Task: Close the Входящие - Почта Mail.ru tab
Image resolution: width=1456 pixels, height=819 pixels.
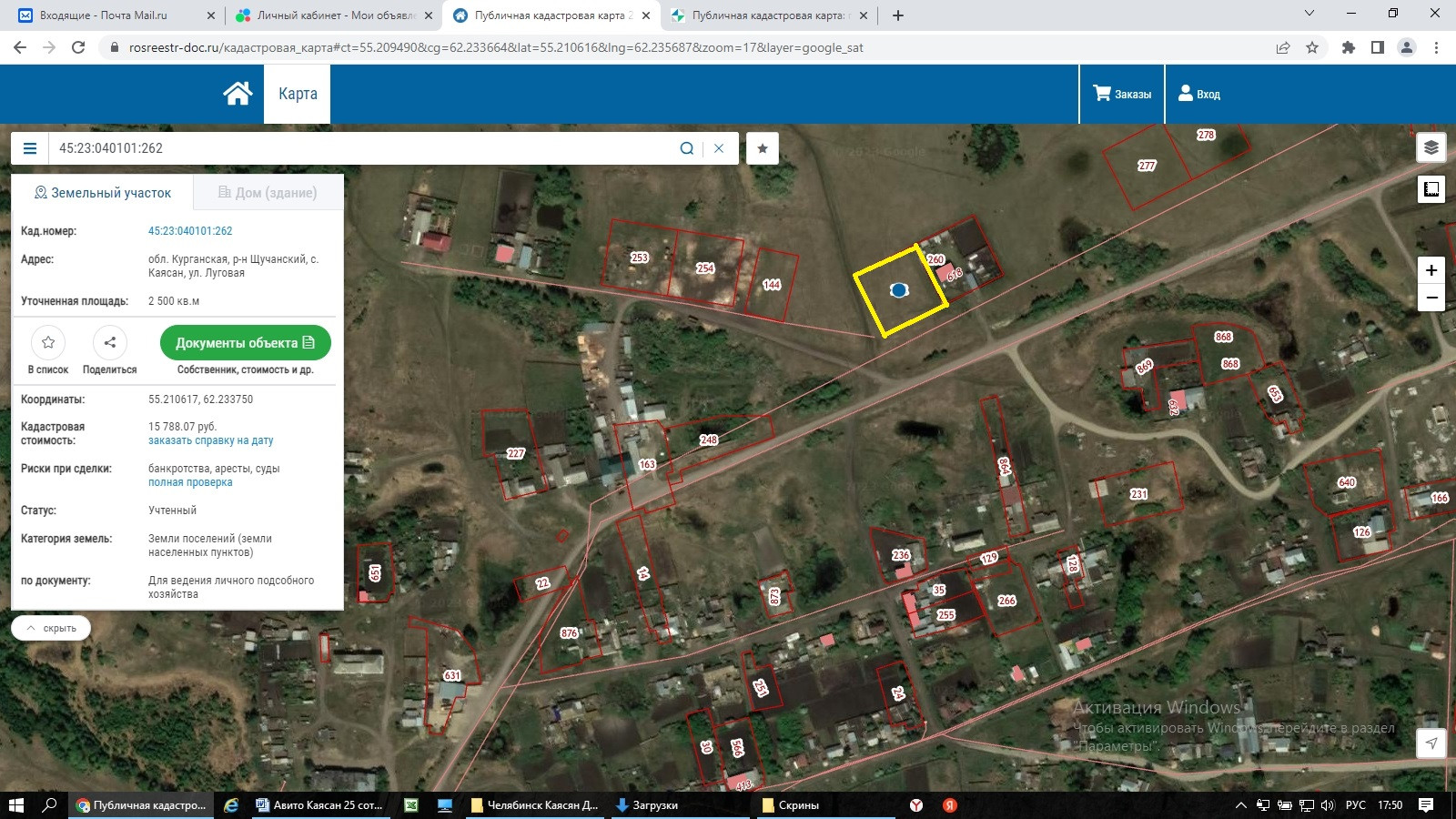Action: (x=211, y=15)
